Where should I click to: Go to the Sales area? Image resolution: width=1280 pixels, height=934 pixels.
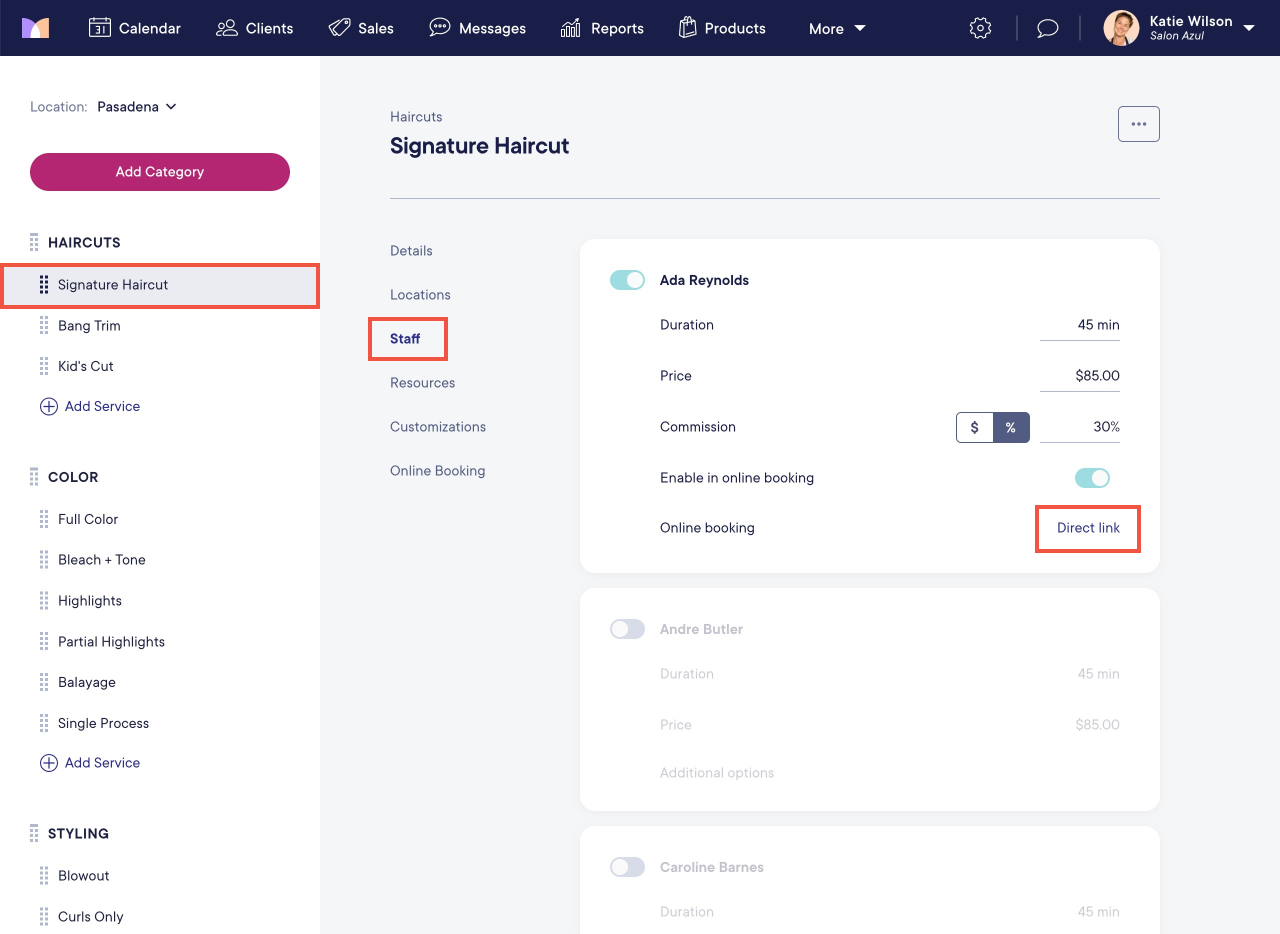pyautogui.click(x=361, y=28)
